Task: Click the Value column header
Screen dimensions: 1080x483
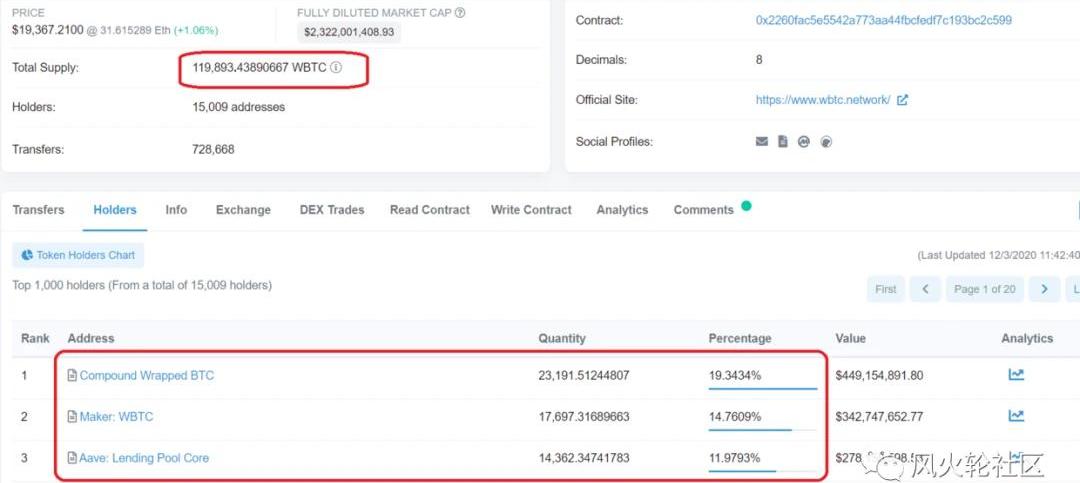Action: 850,338
